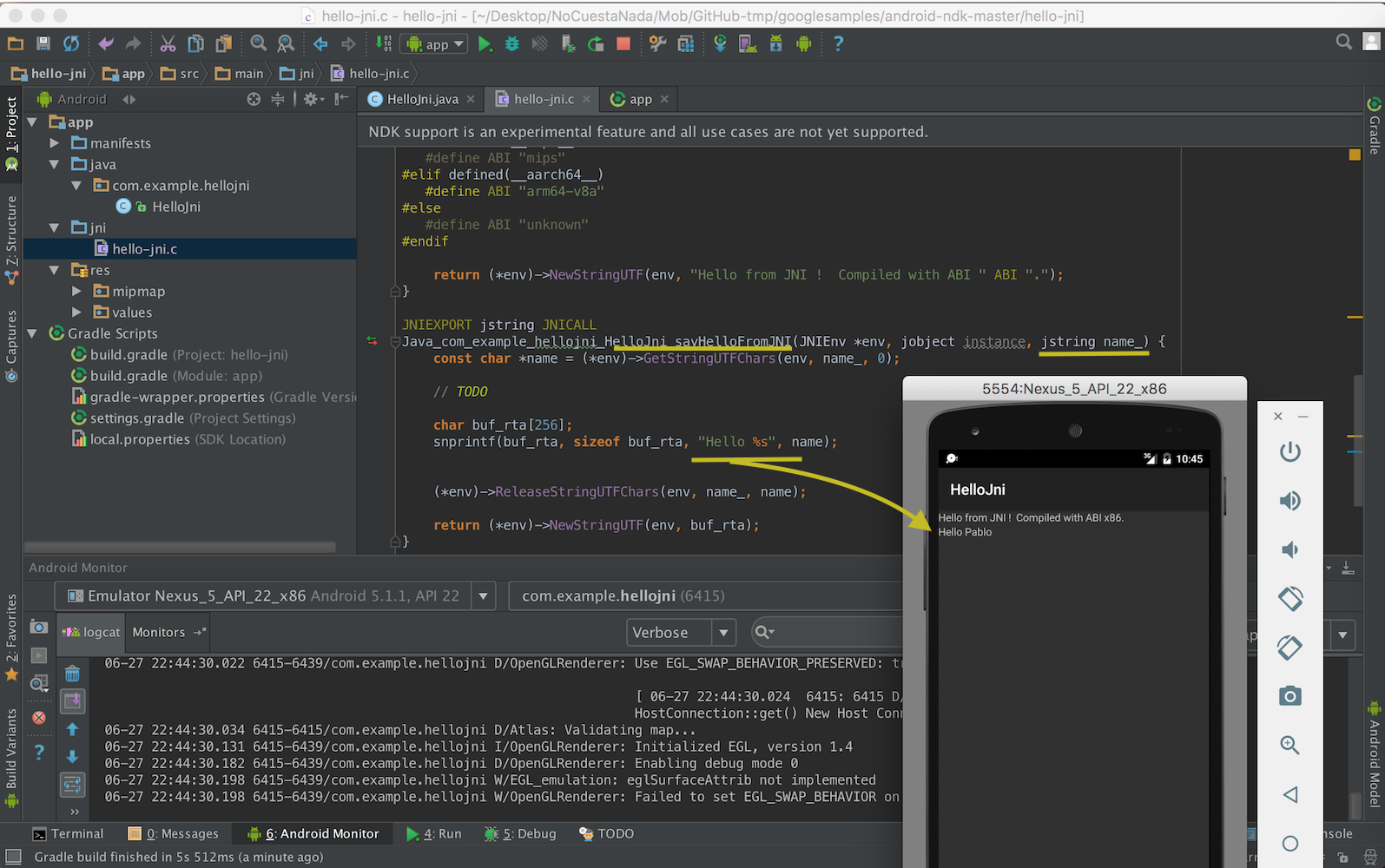Click the Make Project build icon

(x=384, y=43)
